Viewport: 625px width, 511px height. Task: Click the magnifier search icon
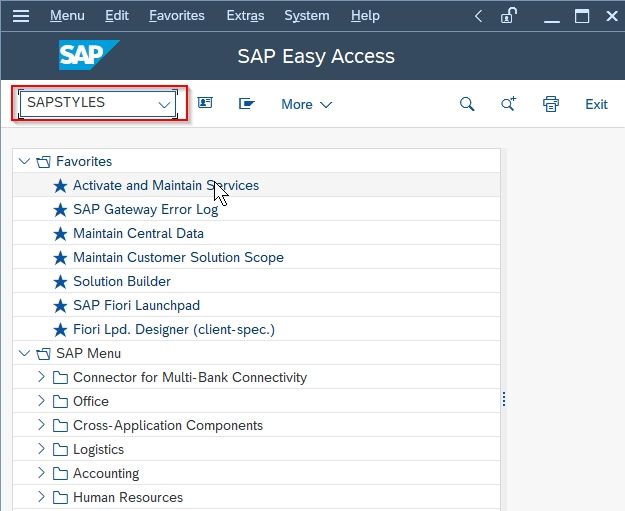pos(467,104)
